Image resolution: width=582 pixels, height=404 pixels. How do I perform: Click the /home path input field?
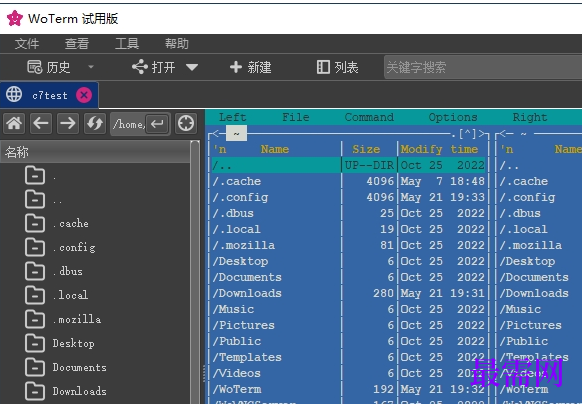tap(128, 124)
